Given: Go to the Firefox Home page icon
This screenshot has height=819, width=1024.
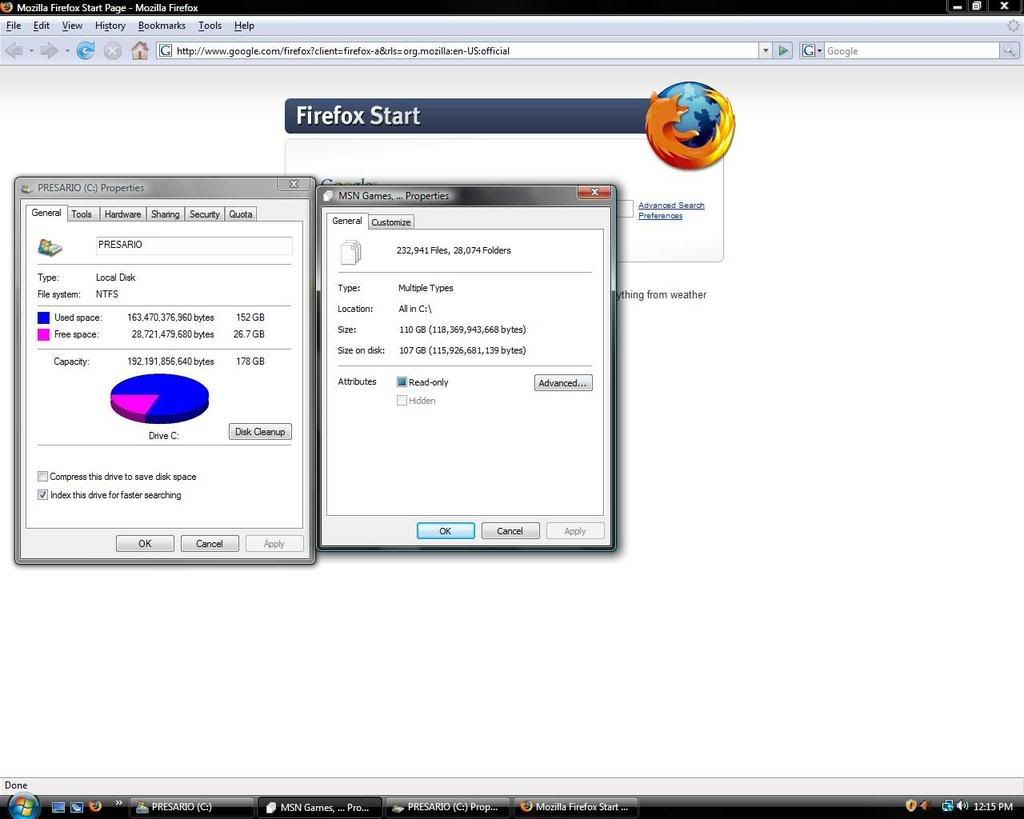Looking at the screenshot, I should [x=140, y=50].
